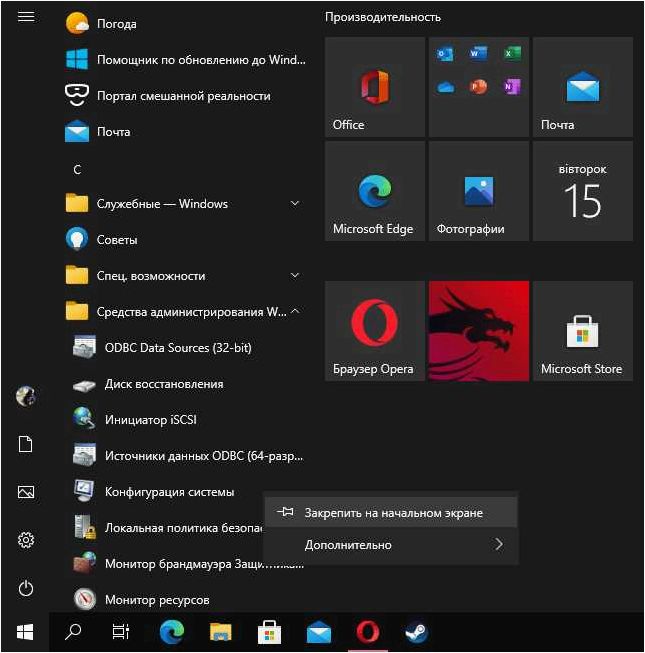The width and height of the screenshot is (645, 653).
Task: Open OneNote in the Office apps tile
Action: click(512, 87)
